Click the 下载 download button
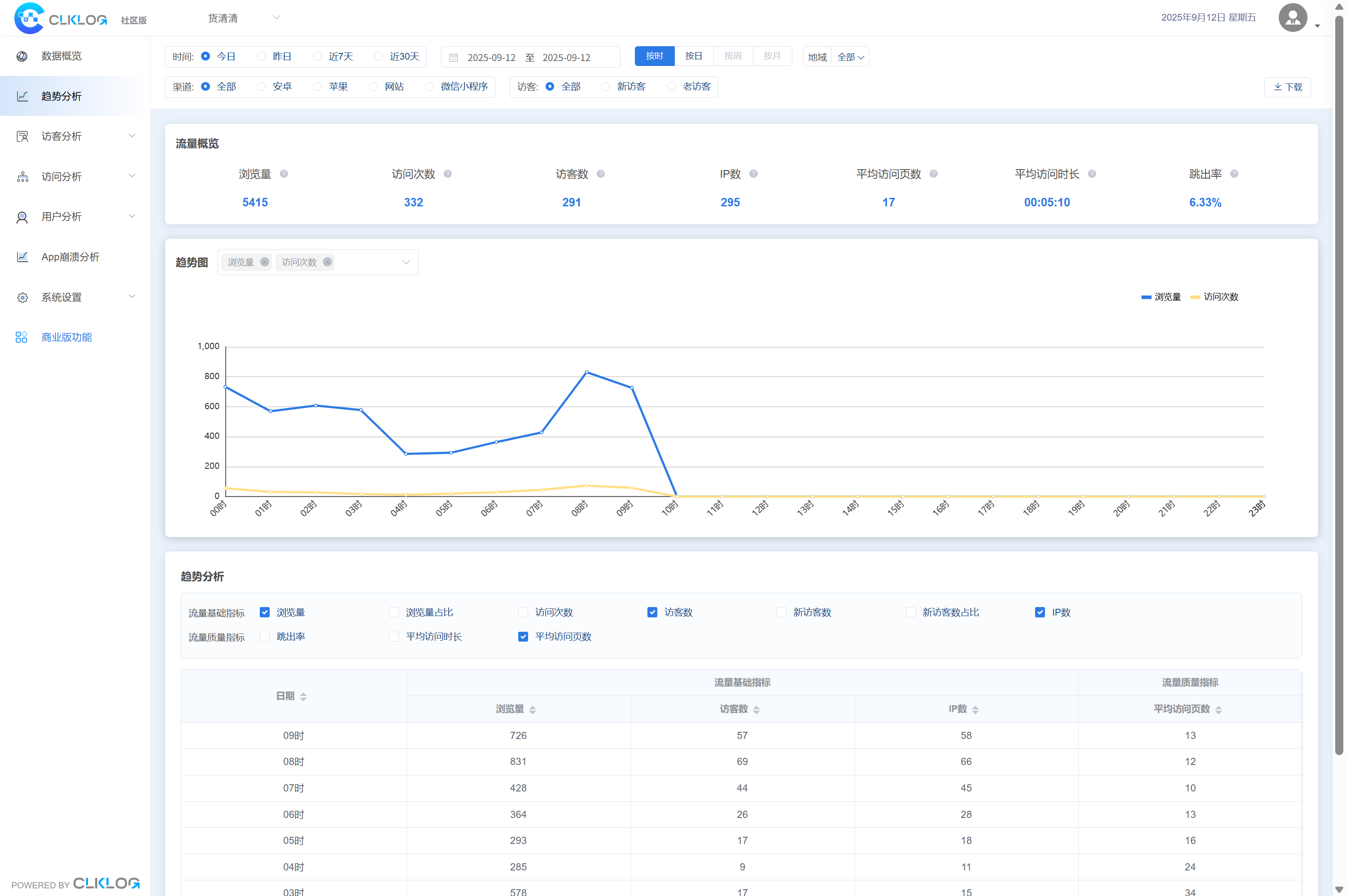Screen dimensions: 1346x896 (1287, 87)
